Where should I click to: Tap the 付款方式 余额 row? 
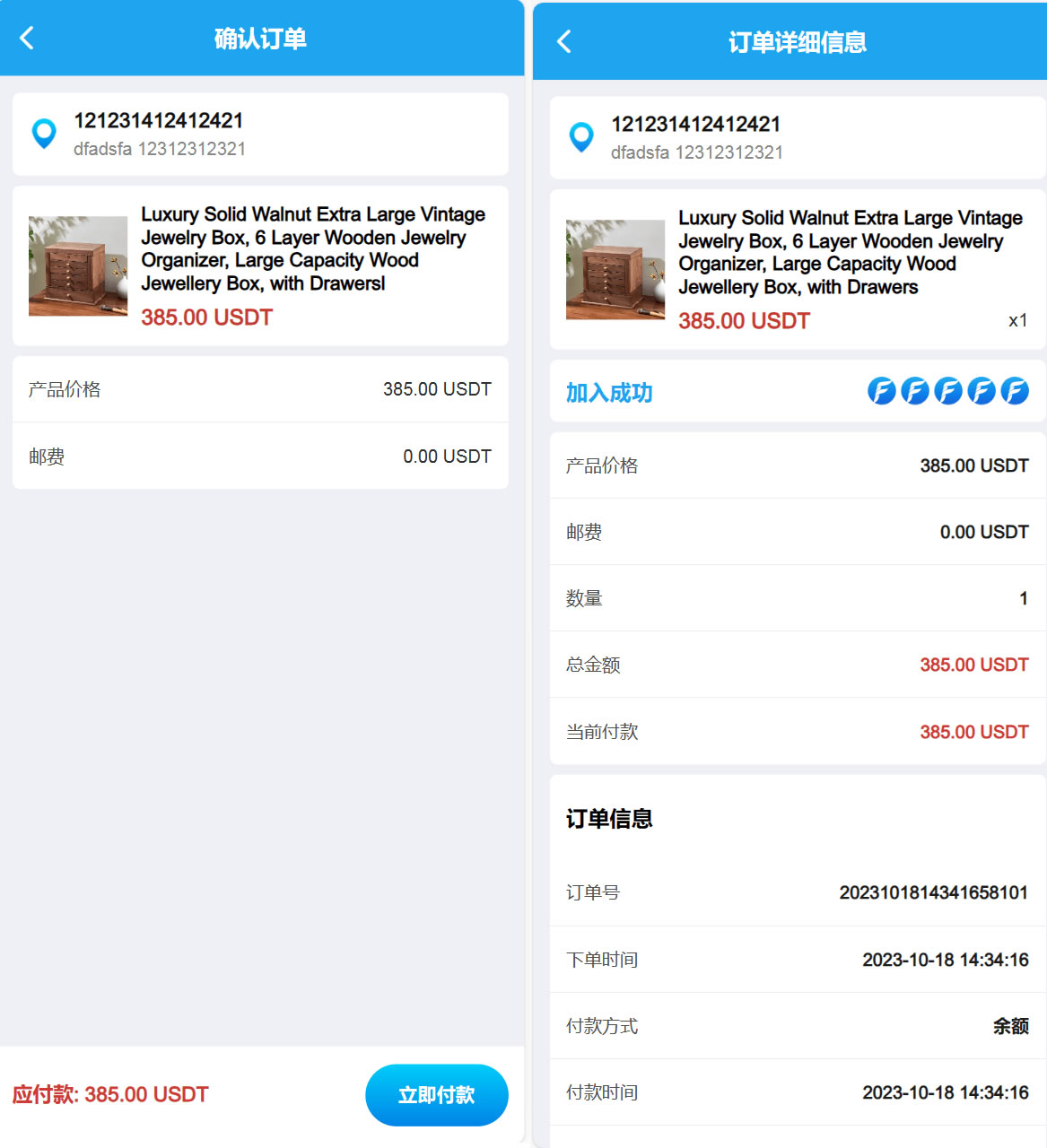[797, 1026]
